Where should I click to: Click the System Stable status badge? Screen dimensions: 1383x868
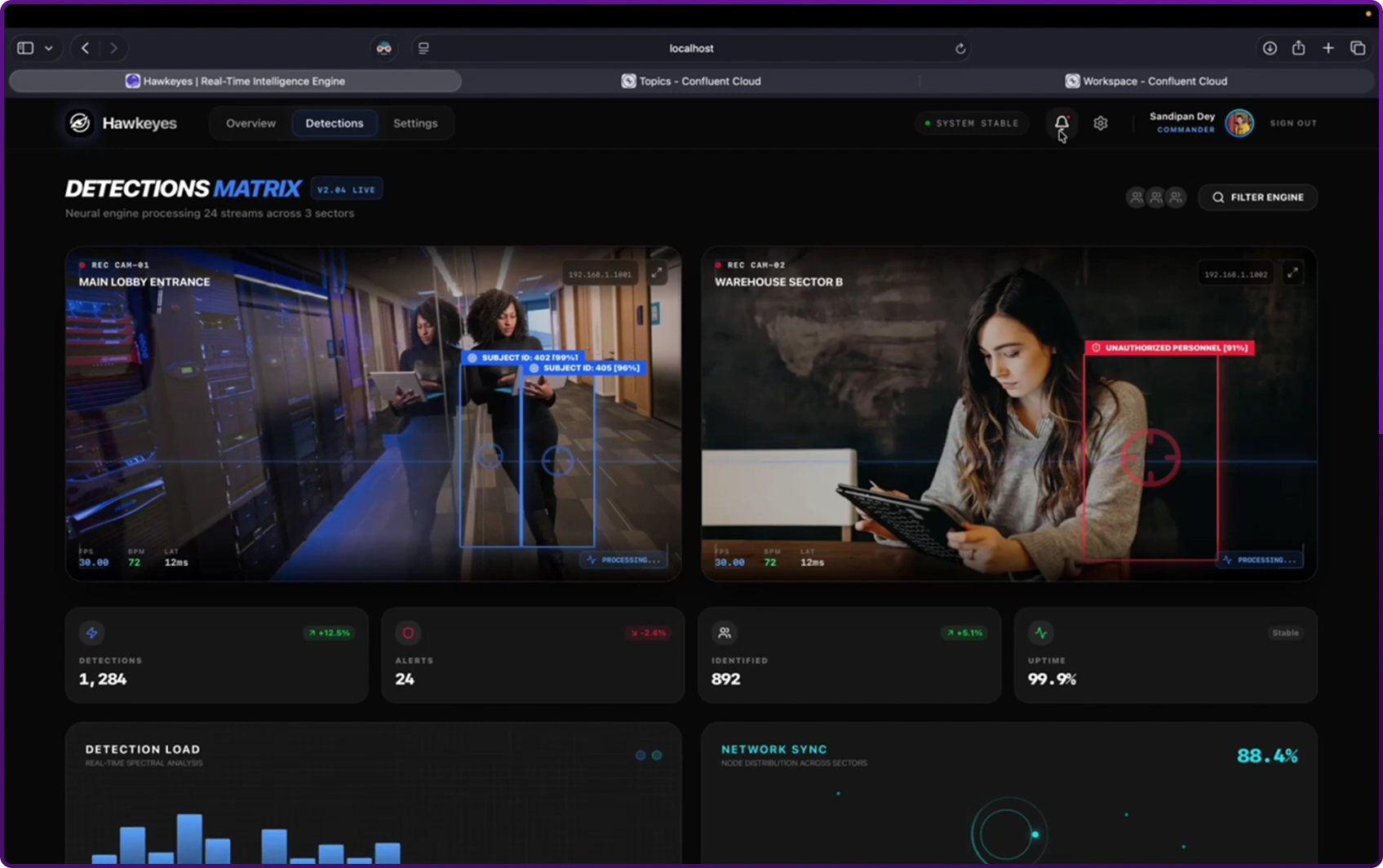click(x=971, y=123)
